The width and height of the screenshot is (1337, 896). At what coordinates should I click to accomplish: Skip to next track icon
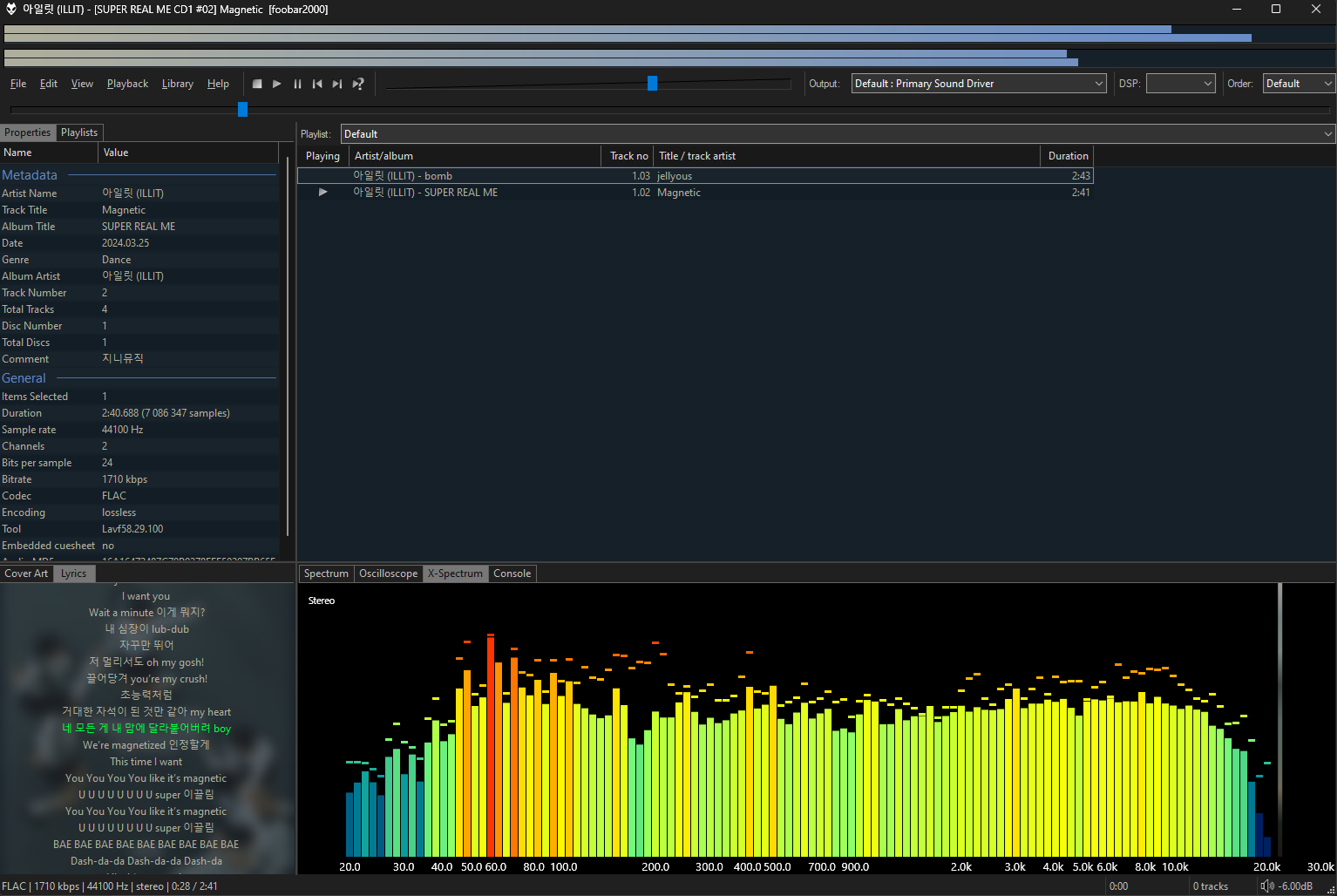[337, 84]
